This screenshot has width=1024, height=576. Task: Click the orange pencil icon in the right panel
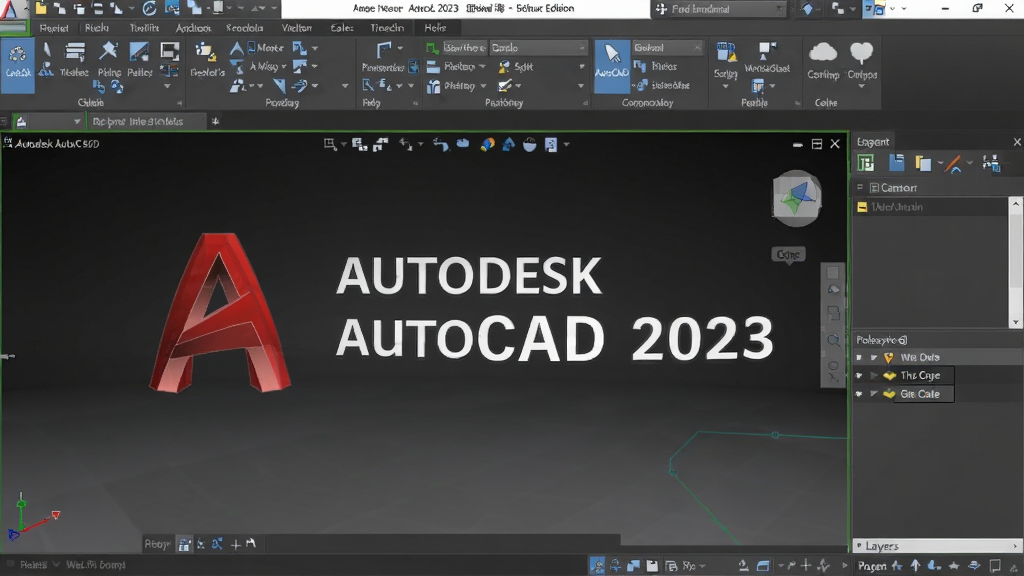[954, 164]
